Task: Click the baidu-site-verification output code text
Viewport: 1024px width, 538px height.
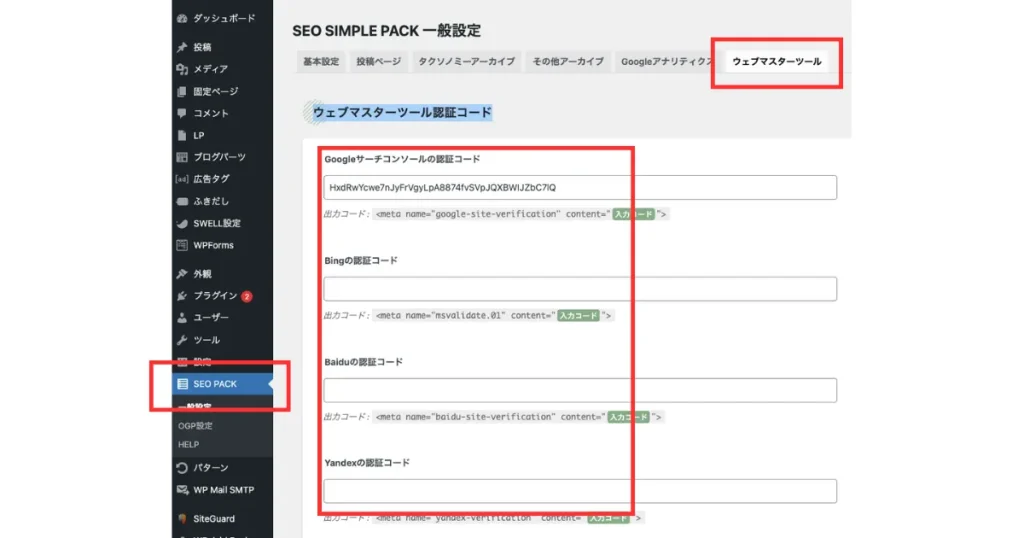Action: [518, 417]
